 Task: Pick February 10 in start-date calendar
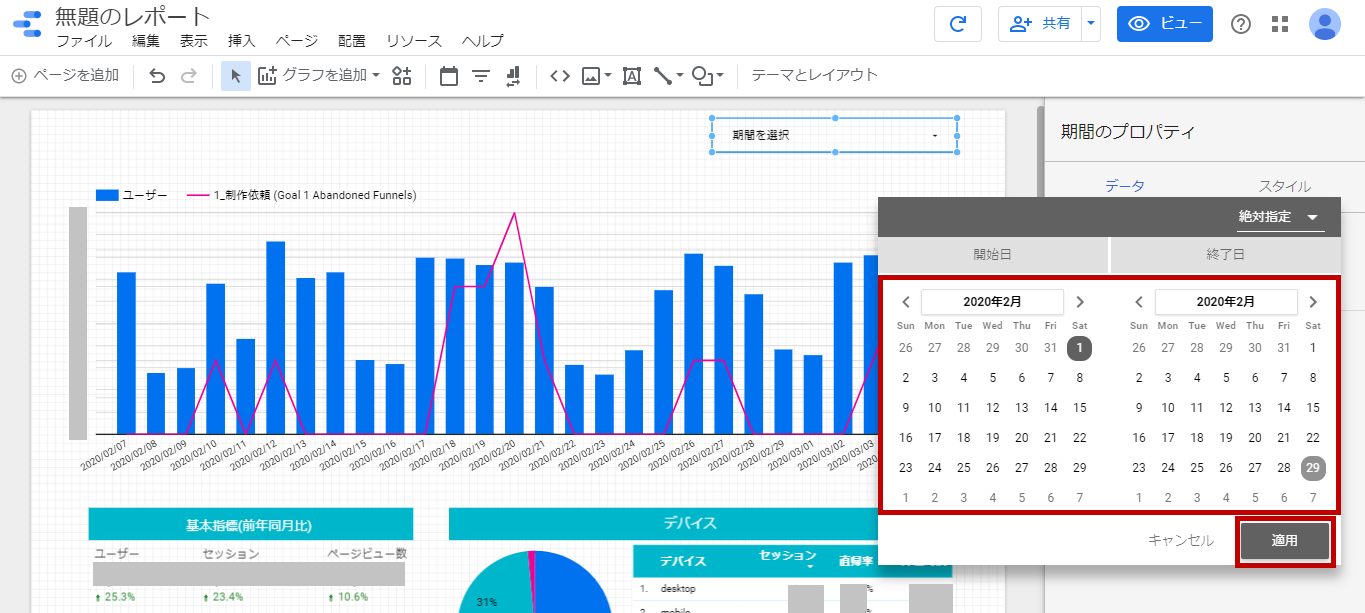[x=934, y=408]
